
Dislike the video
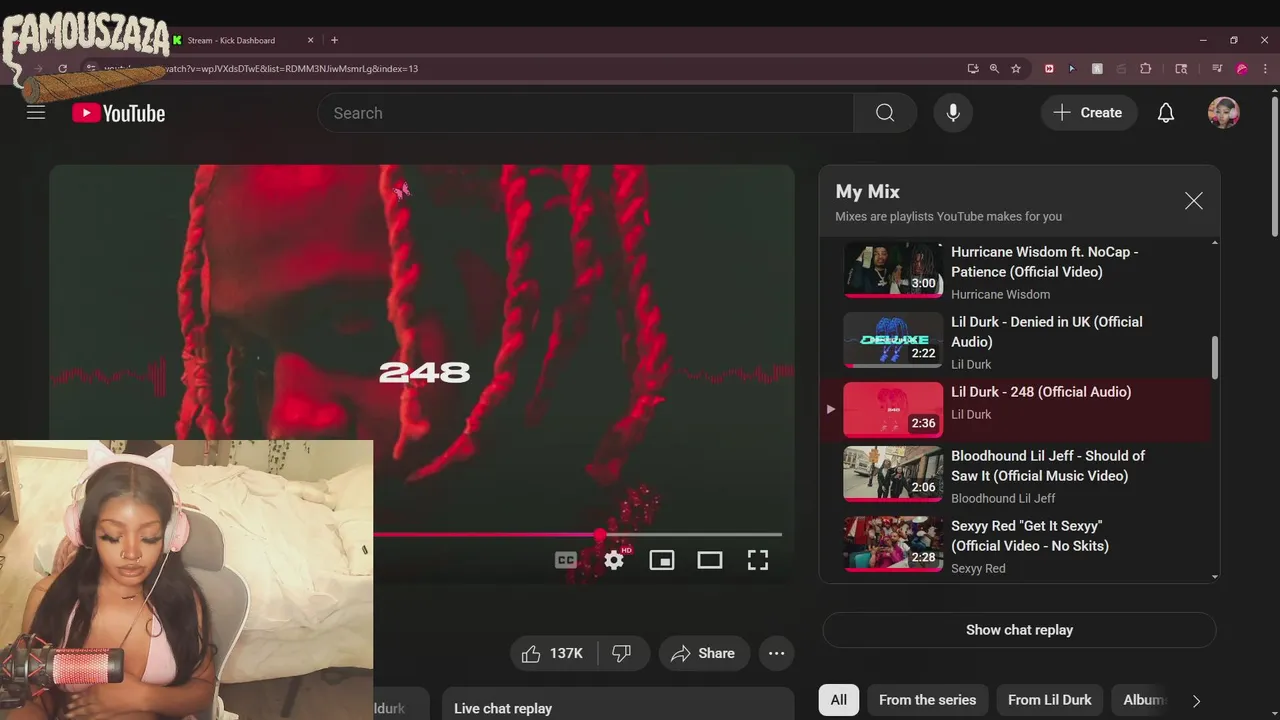pyautogui.click(x=622, y=653)
